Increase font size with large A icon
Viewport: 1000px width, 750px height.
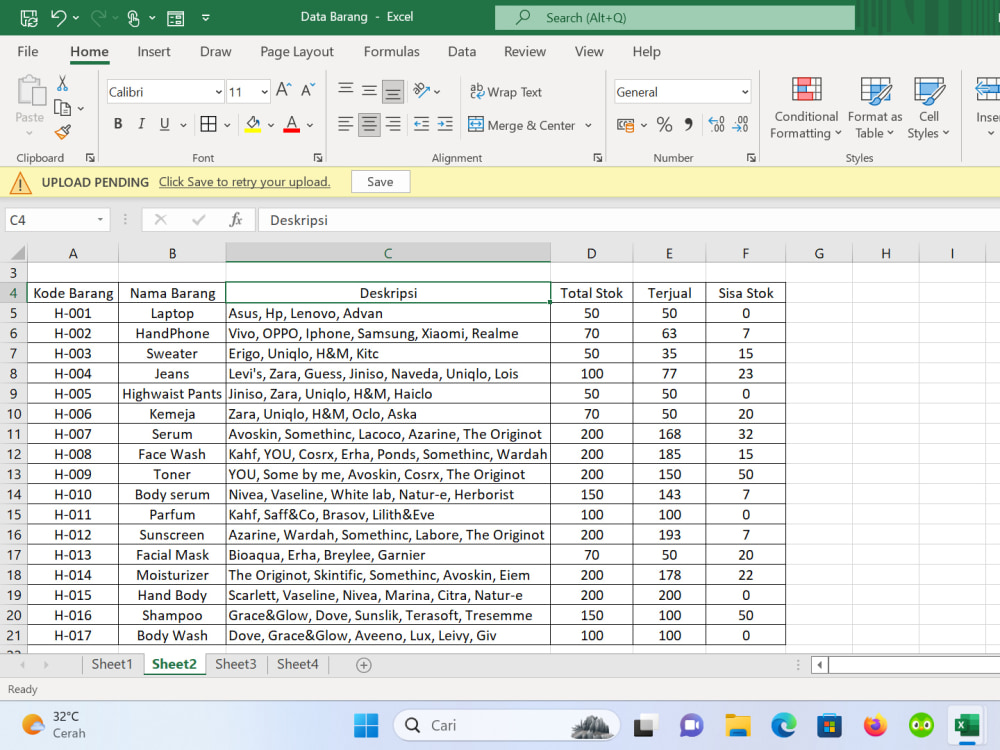[284, 91]
